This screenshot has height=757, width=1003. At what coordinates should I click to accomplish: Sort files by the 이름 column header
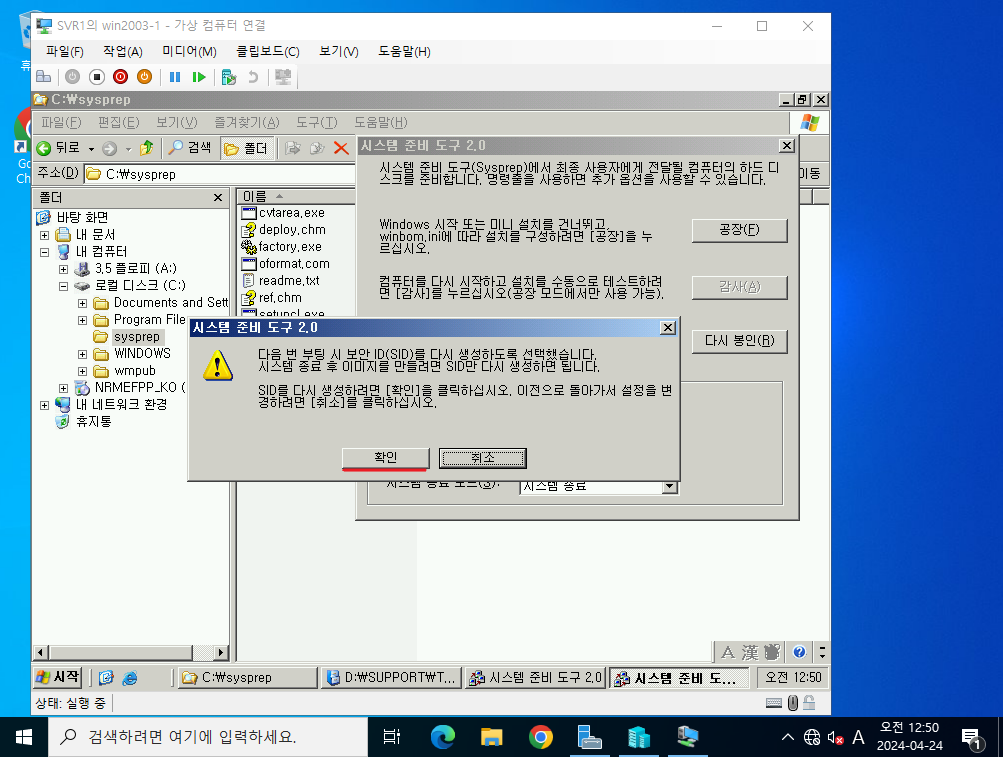pos(296,196)
